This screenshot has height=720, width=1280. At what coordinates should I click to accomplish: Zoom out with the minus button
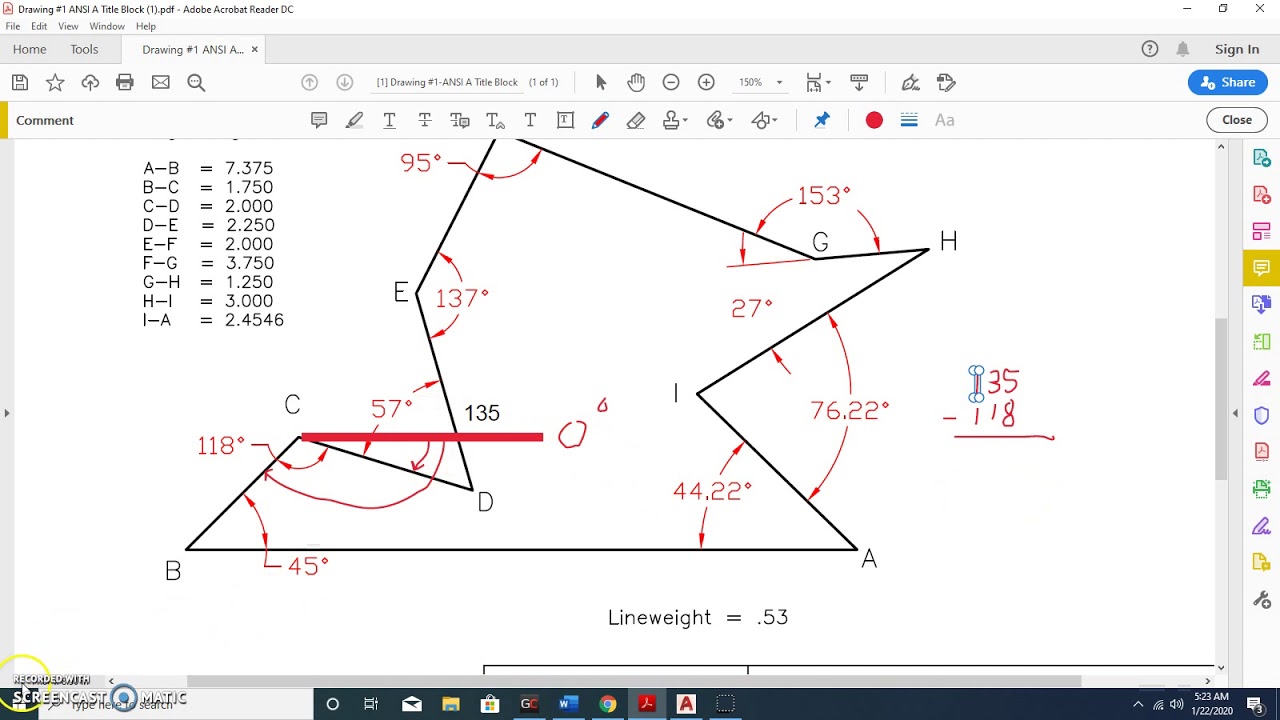[x=671, y=82]
